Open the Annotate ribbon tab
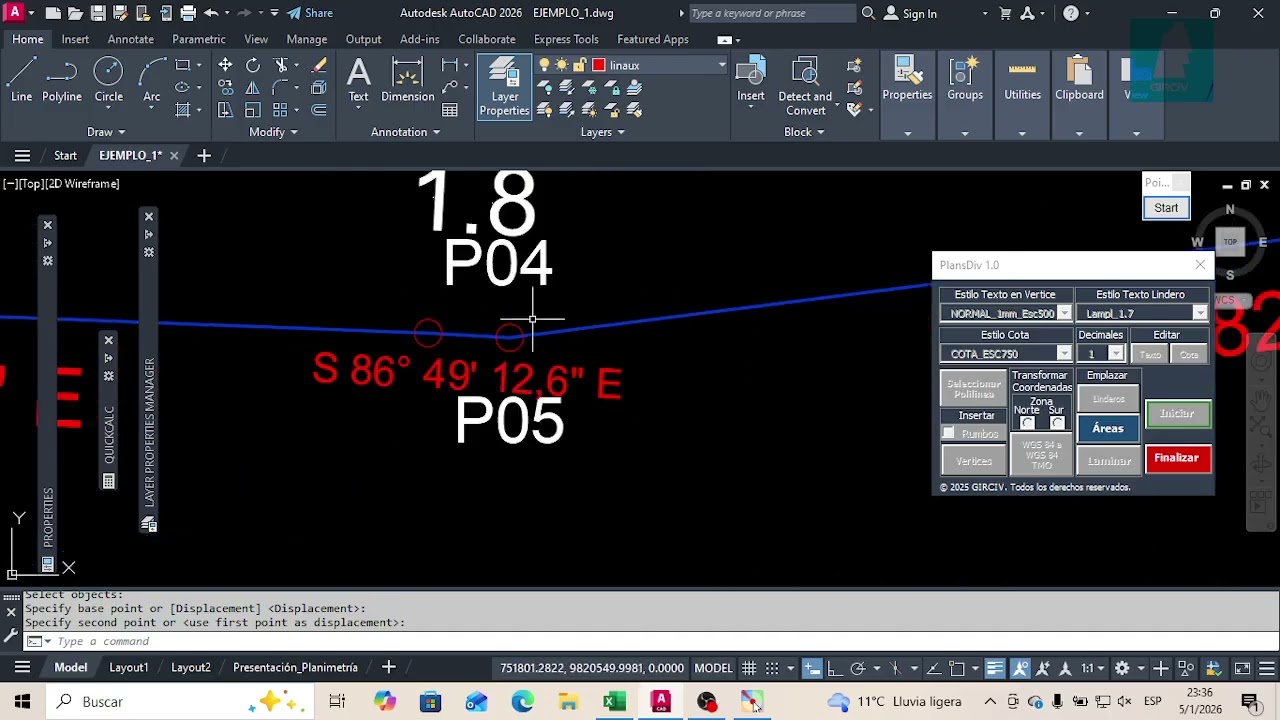 (x=131, y=39)
